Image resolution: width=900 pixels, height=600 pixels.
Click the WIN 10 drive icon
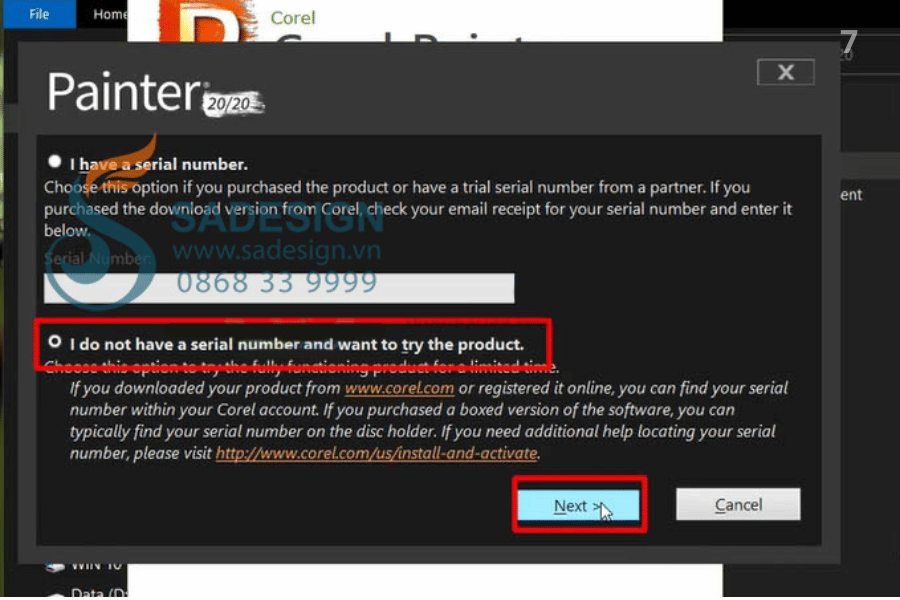coord(56,567)
